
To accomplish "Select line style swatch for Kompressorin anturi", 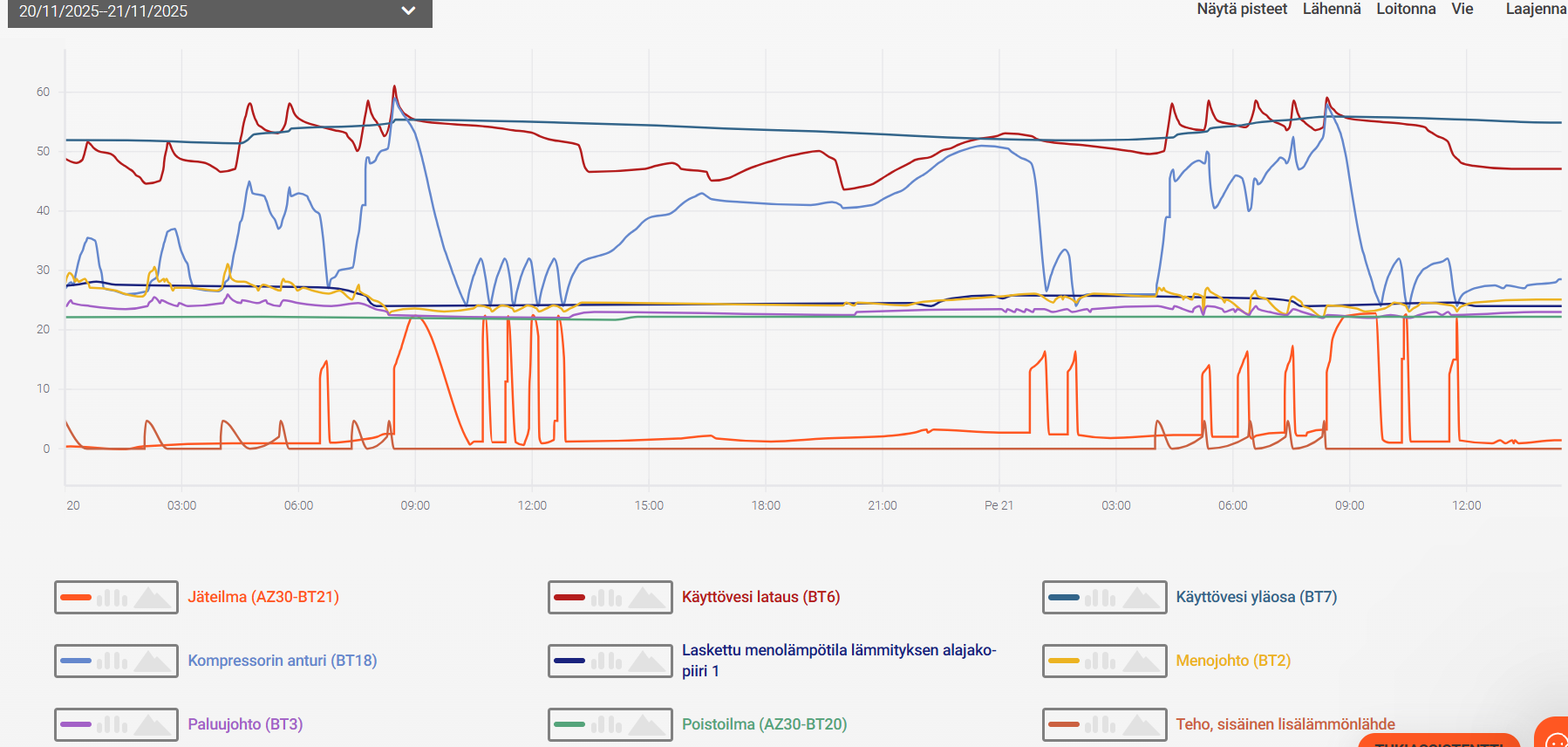I will point(76,661).
